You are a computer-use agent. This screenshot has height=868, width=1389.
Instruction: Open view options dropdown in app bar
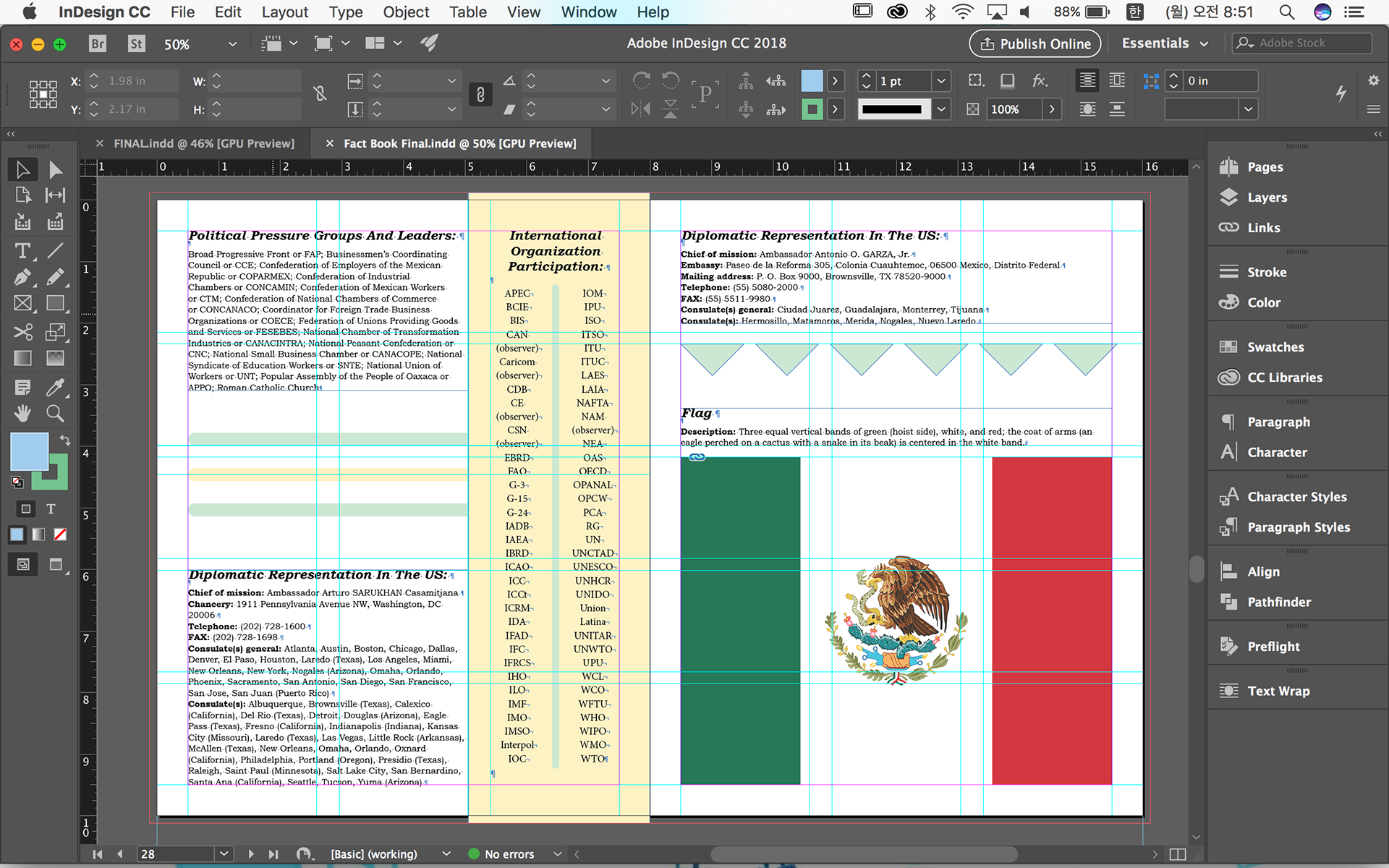279,43
